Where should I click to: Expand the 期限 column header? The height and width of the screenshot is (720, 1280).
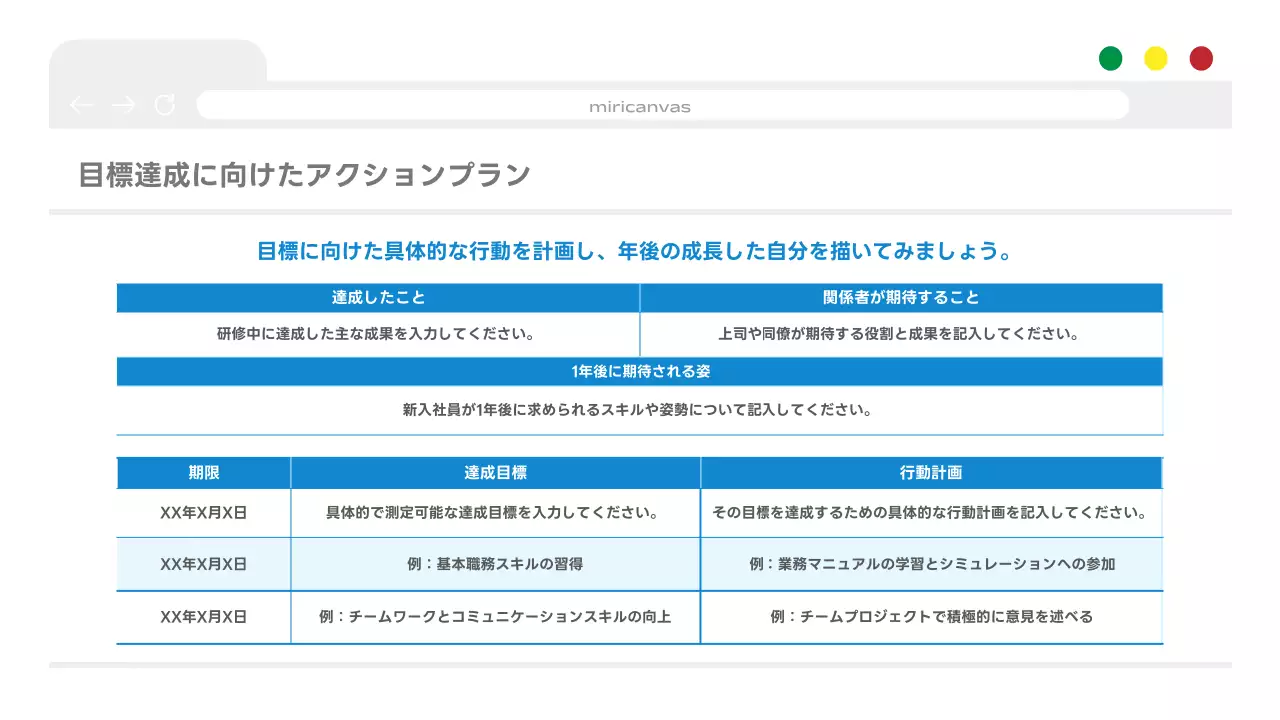[203, 472]
